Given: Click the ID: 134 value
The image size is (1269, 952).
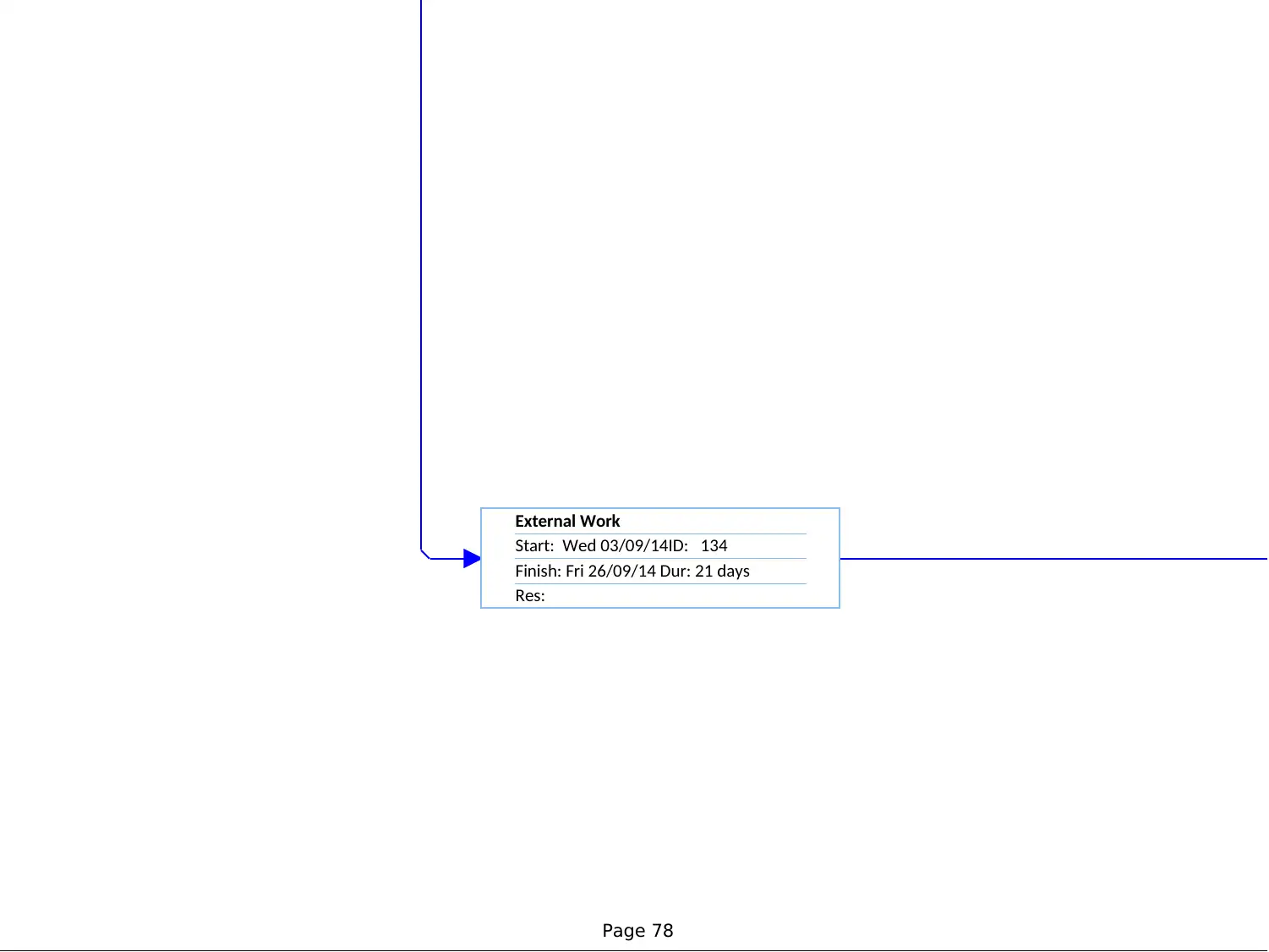Looking at the screenshot, I should coord(697,546).
